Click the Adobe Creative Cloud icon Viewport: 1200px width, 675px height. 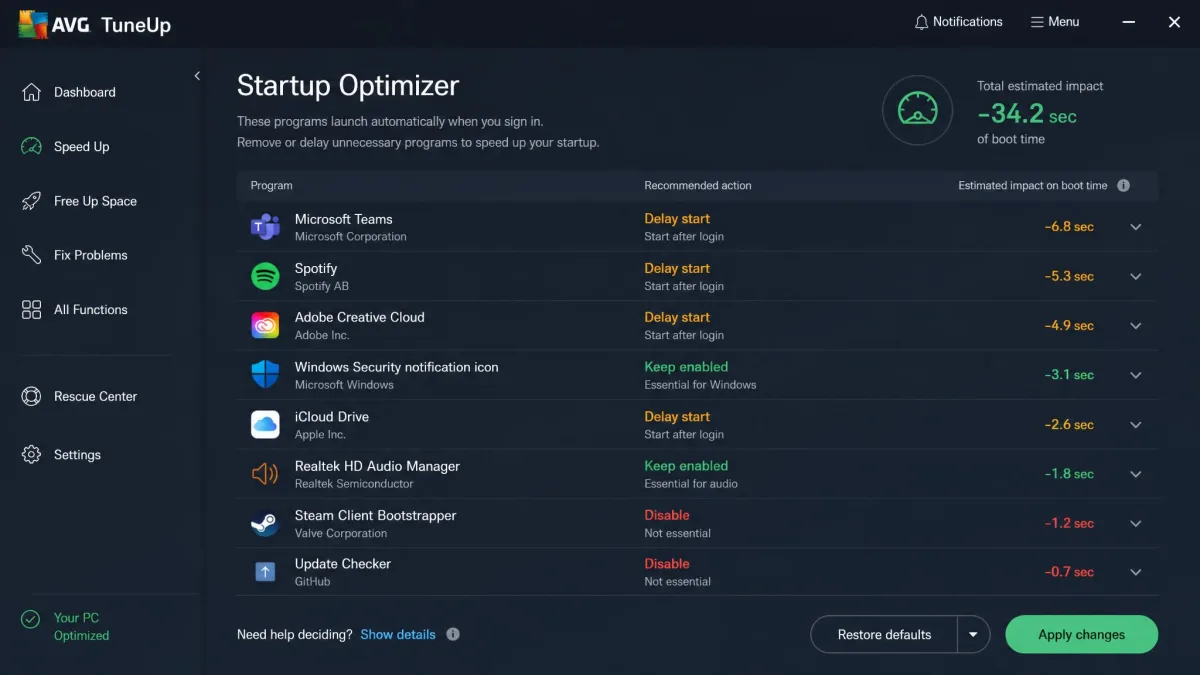click(265, 325)
